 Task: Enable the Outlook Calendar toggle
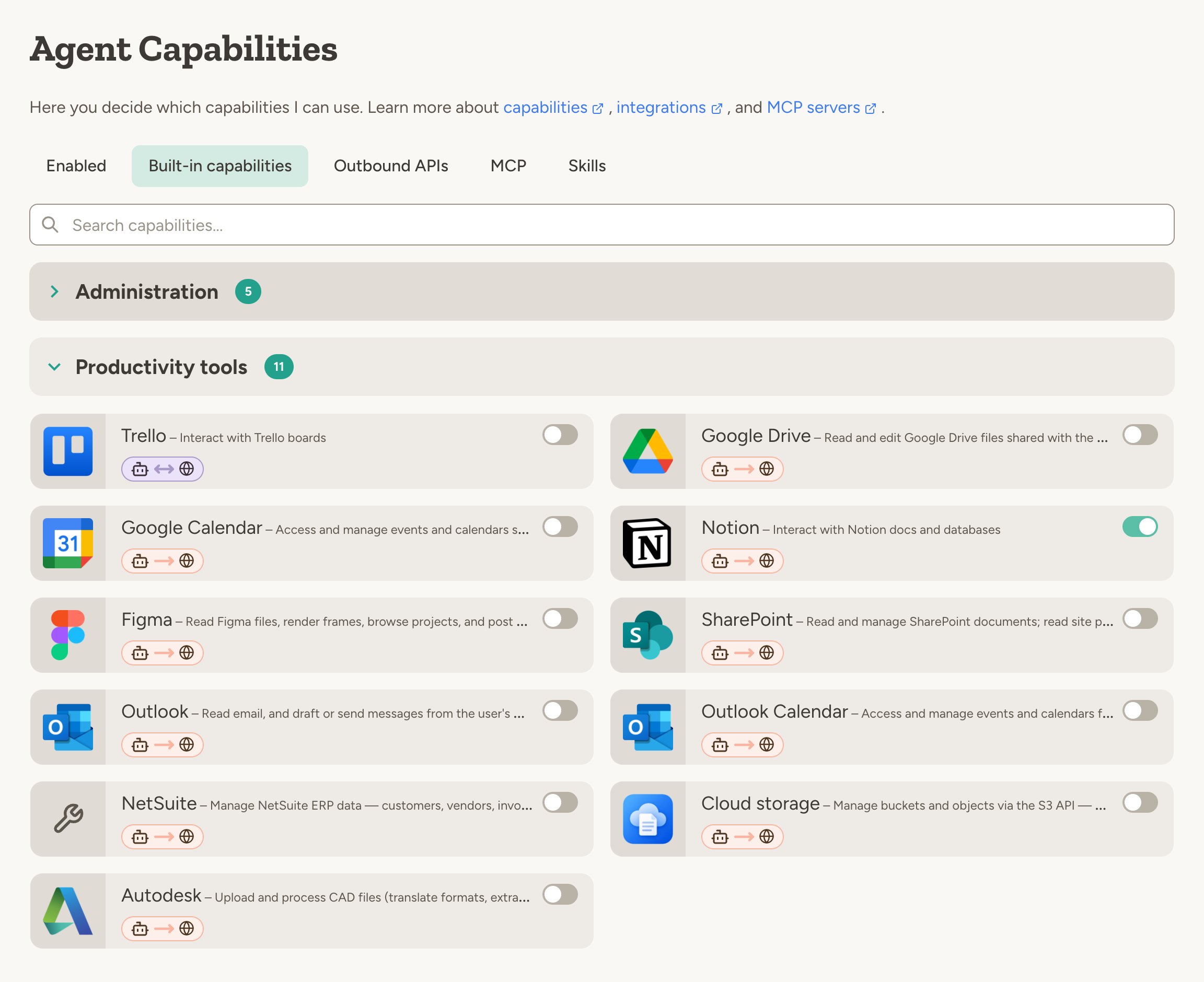(x=1140, y=710)
